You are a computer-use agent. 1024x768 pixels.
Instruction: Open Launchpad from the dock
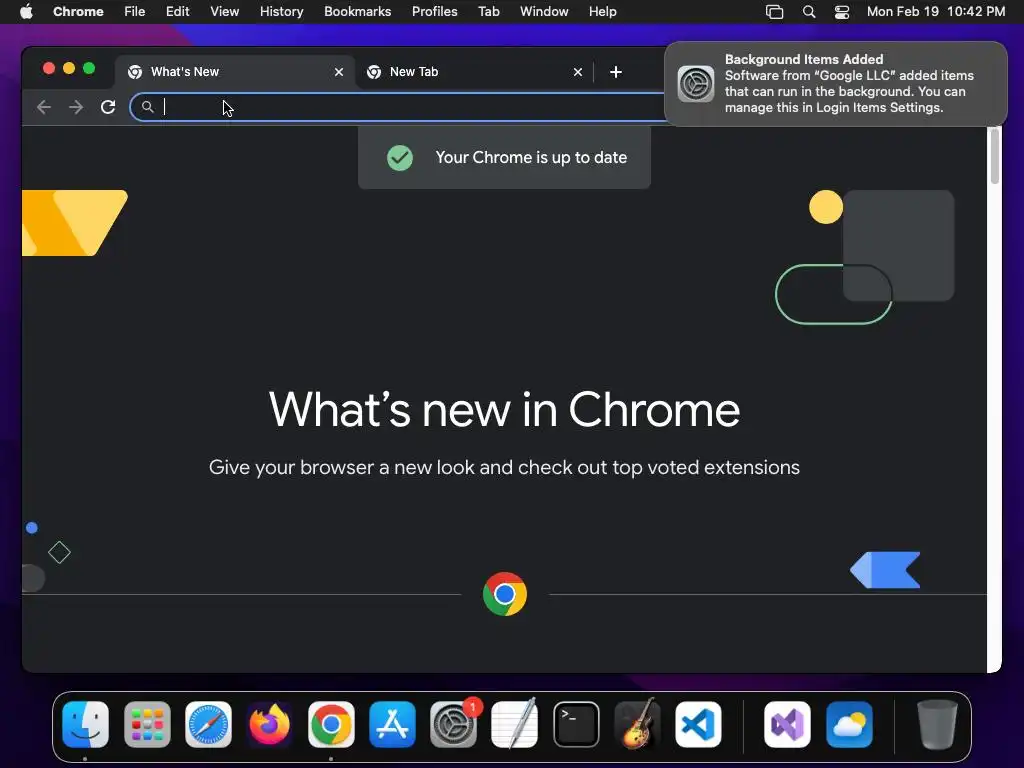tap(147, 724)
